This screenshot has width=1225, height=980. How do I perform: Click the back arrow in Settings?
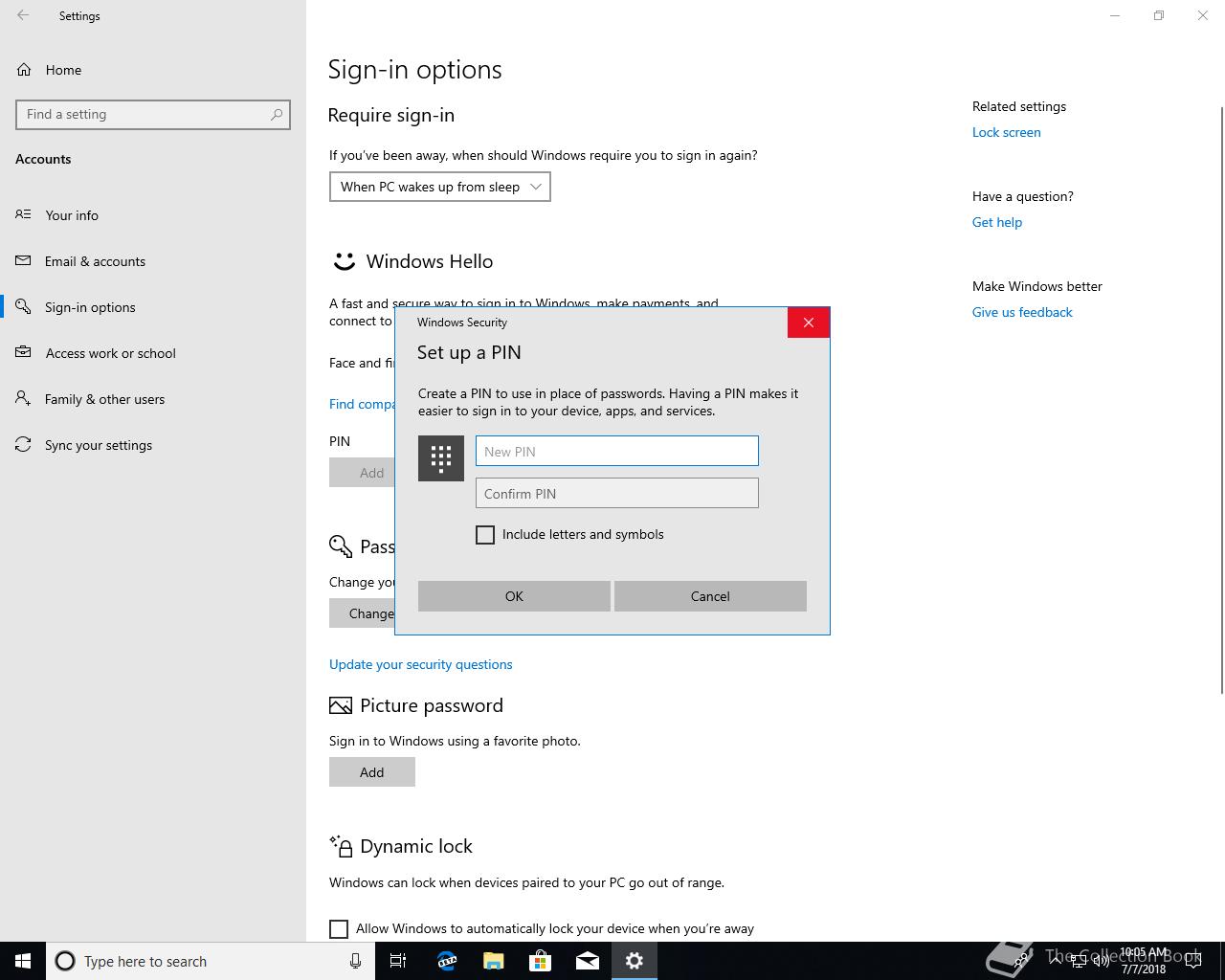23,15
